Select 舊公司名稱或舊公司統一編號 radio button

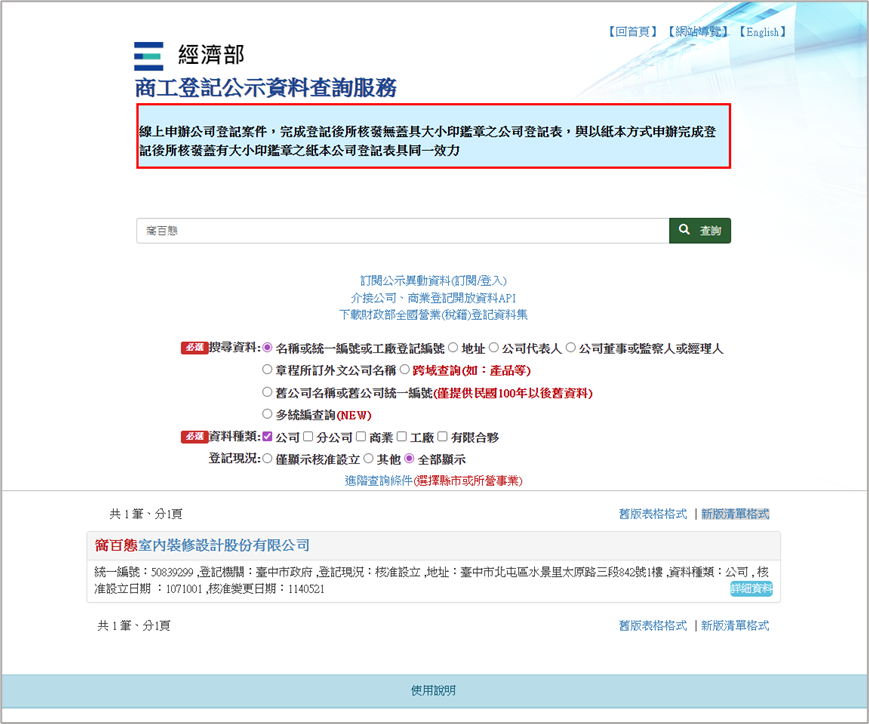(x=267, y=392)
